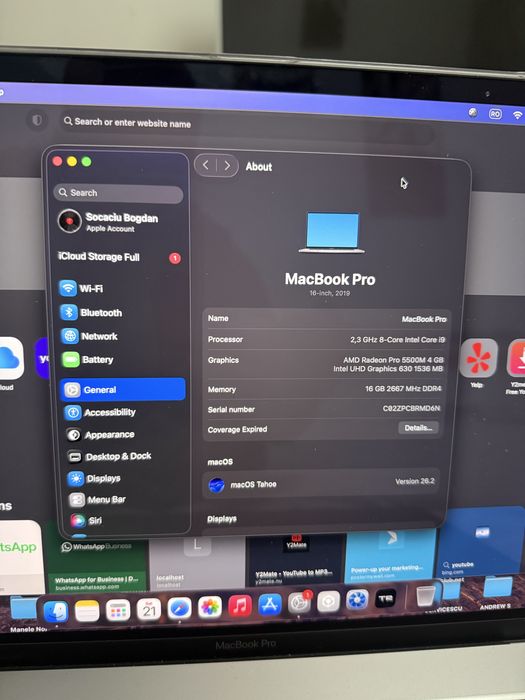Click the RO input source menu
Image resolution: width=525 pixels, height=700 pixels.
pyautogui.click(x=495, y=114)
